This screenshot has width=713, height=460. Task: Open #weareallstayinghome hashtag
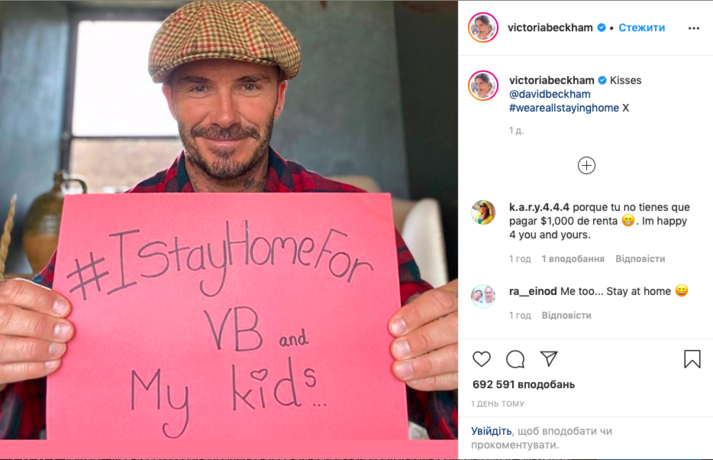click(x=564, y=108)
